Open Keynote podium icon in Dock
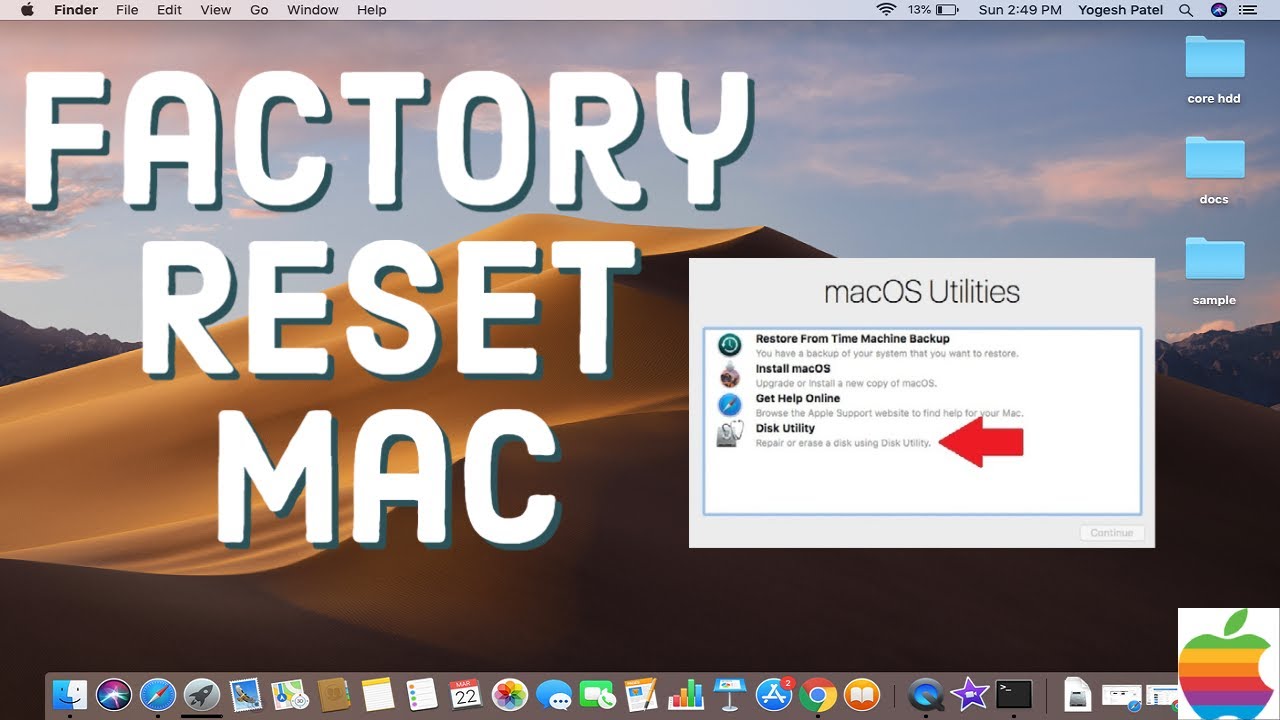 coord(729,694)
